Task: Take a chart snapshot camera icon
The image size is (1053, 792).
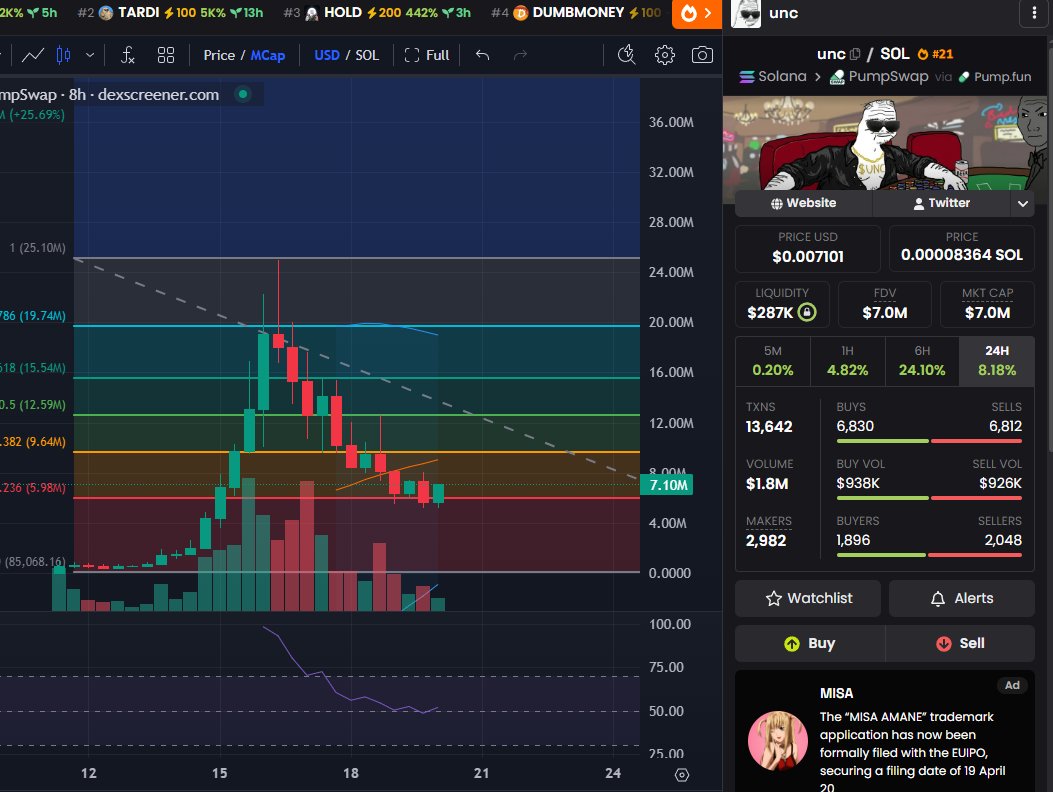Action: pos(702,55)
